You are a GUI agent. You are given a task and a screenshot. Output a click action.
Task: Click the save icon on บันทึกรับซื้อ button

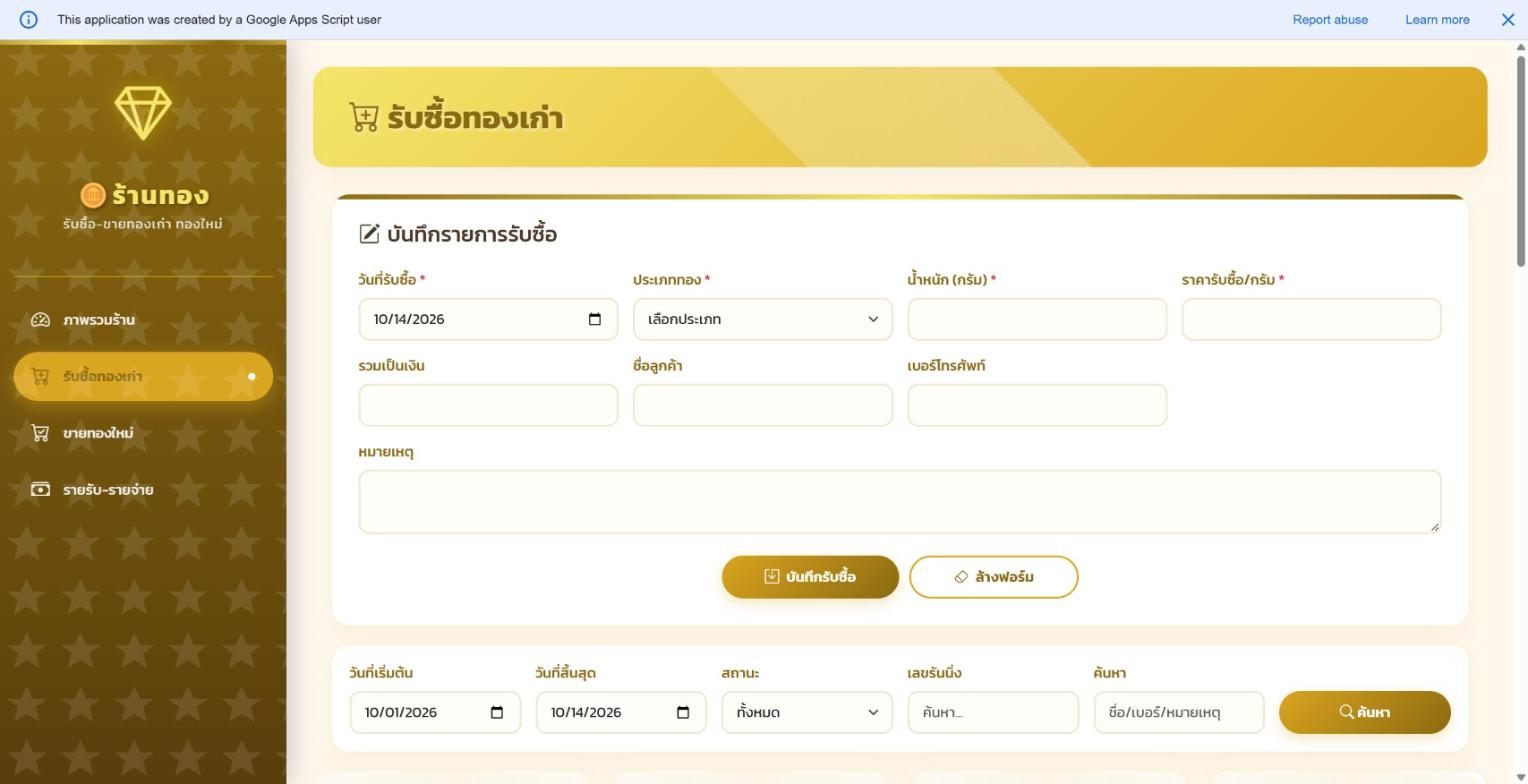(x=772, y=577)
